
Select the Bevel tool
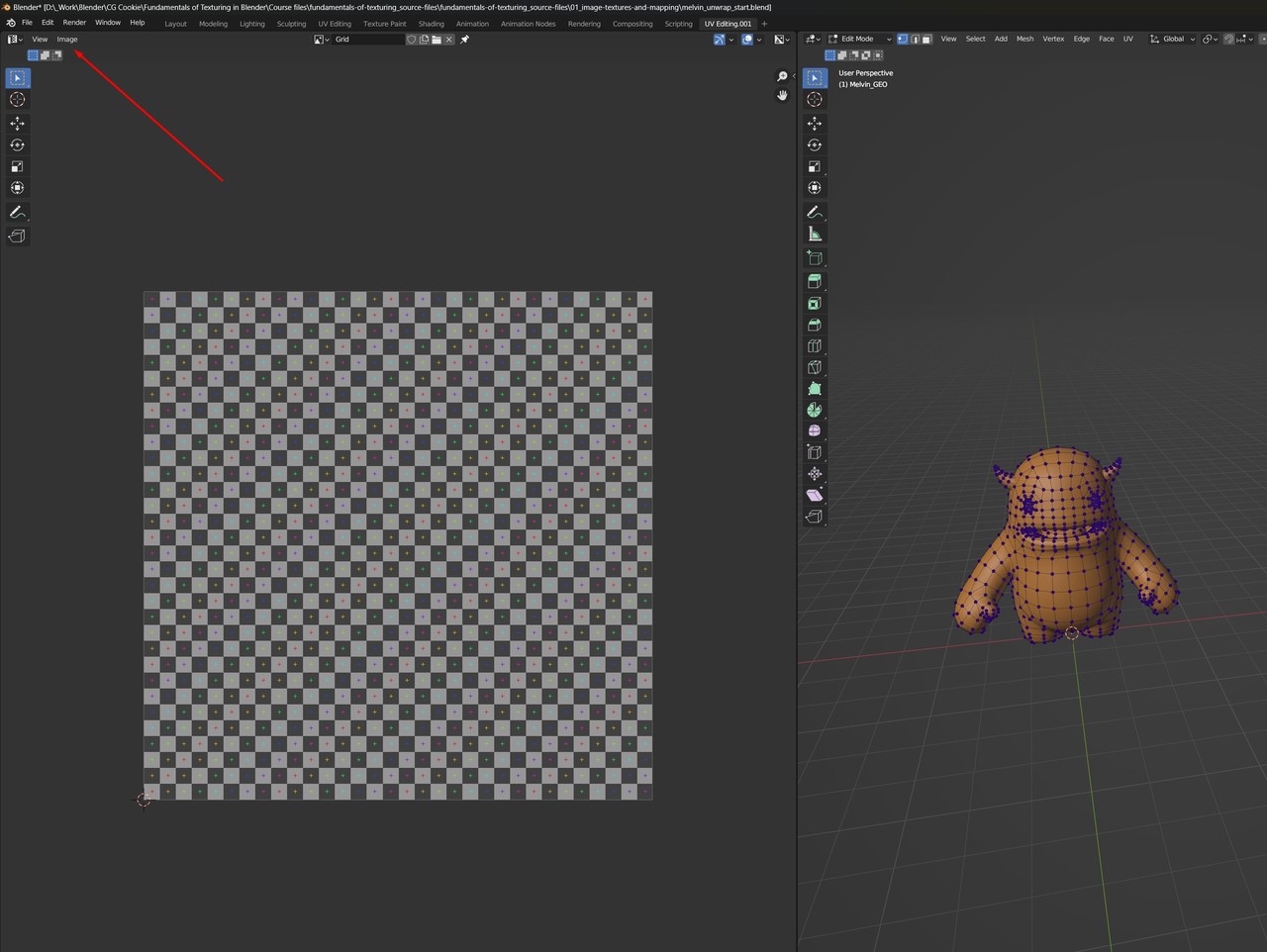coord(815,325)
